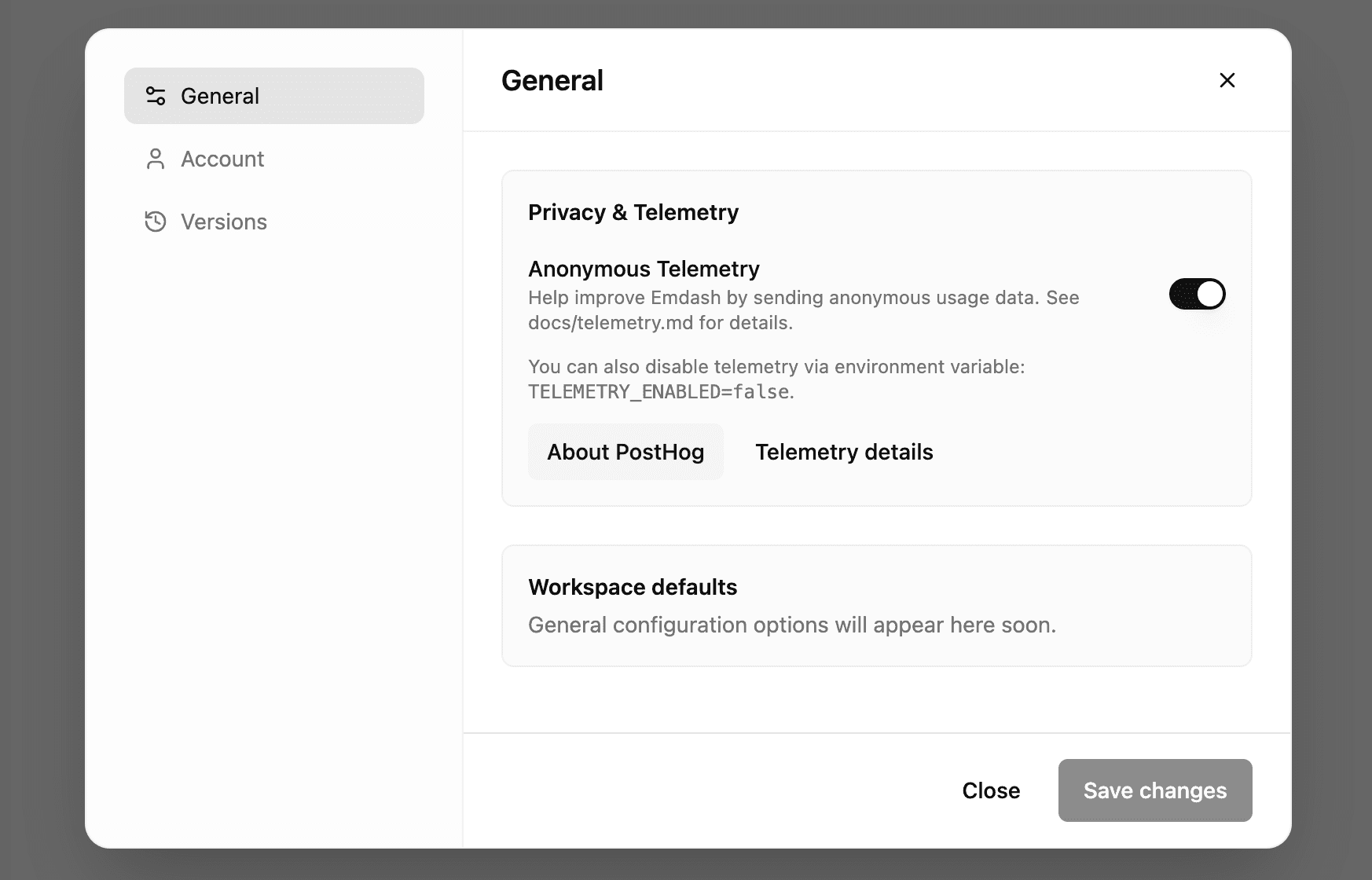
Task: Switch to the Versions section
Action: point(223,222)
